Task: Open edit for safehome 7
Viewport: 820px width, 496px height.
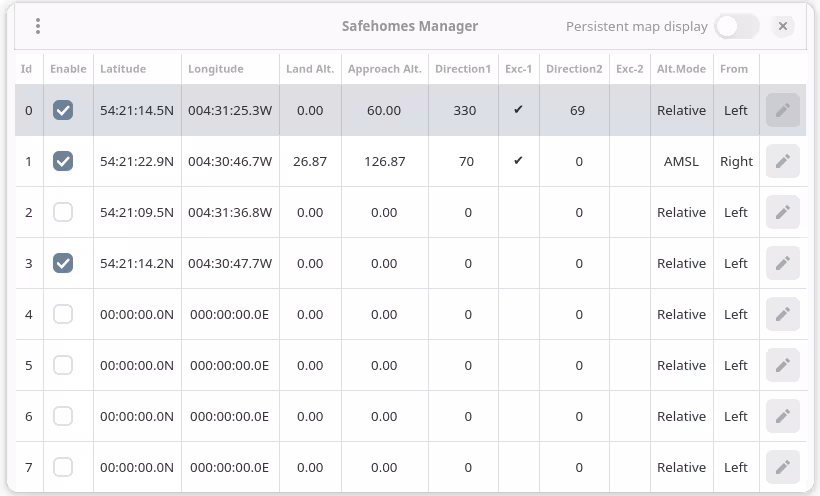Action: (x=782, y=467)
